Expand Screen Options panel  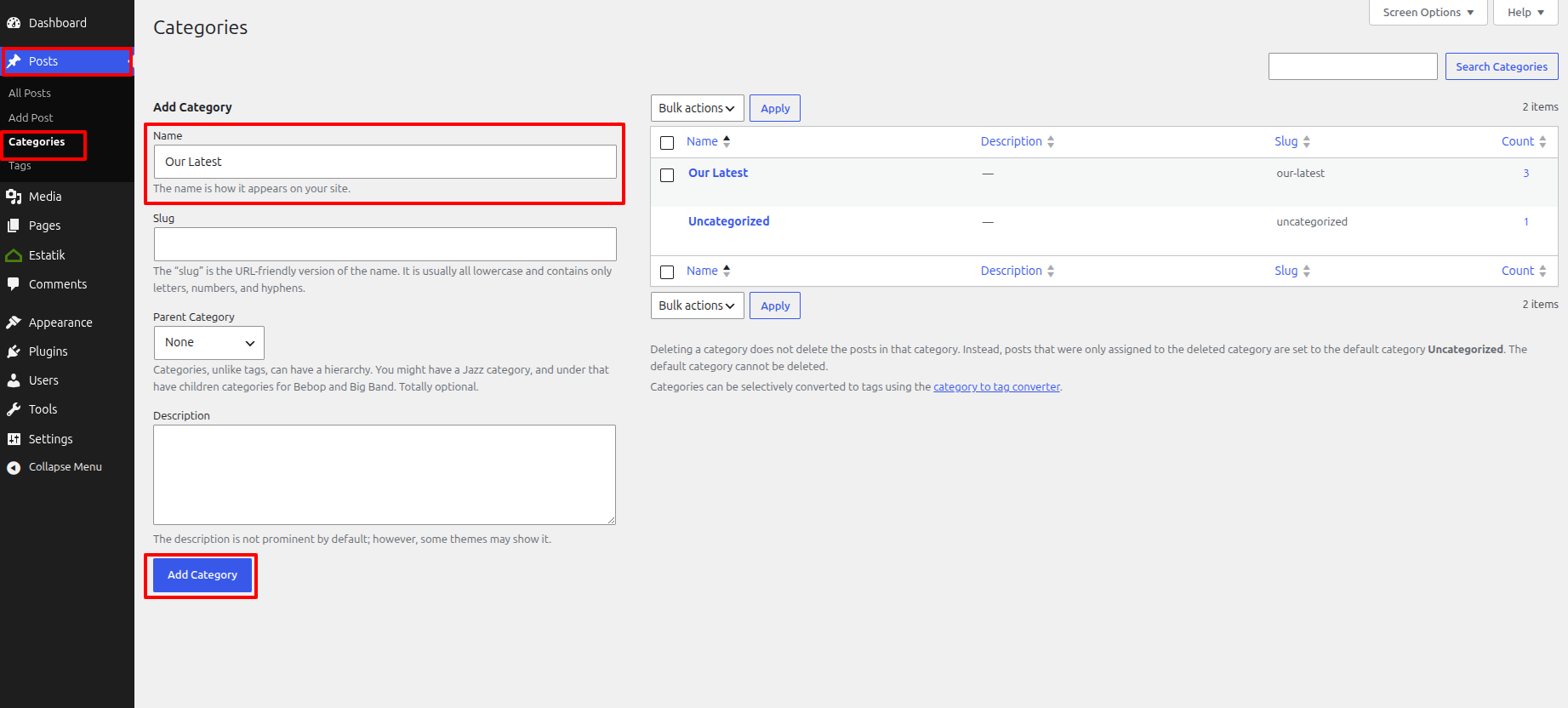tap(1428, 13)
